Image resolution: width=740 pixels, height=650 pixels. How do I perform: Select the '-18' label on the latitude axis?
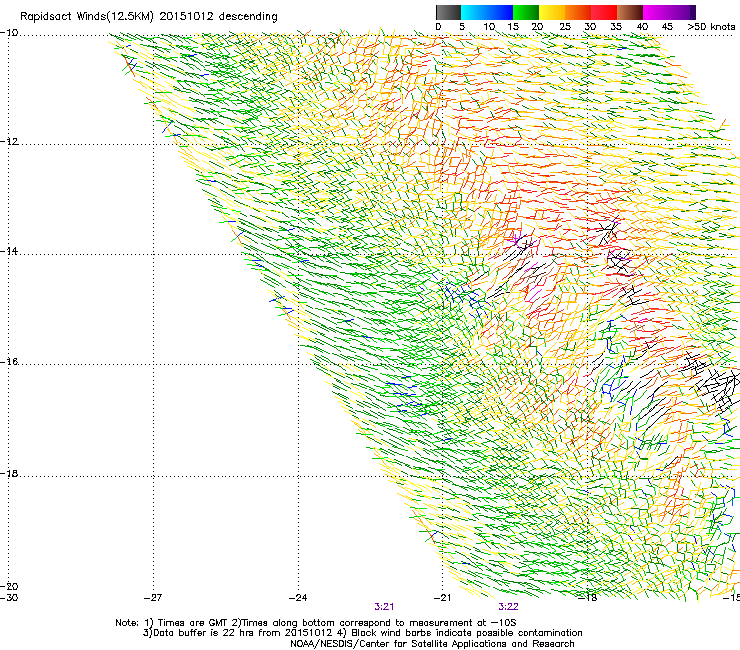(9, 473)
